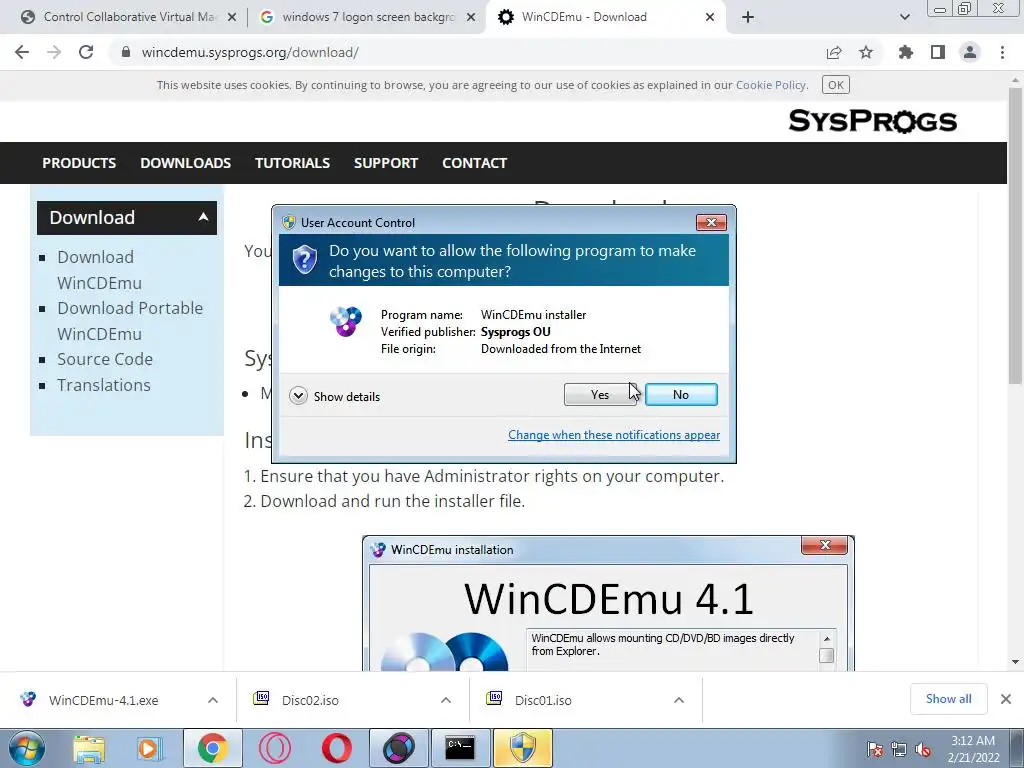Open the extensions puzzle icon

pos(905,52)
